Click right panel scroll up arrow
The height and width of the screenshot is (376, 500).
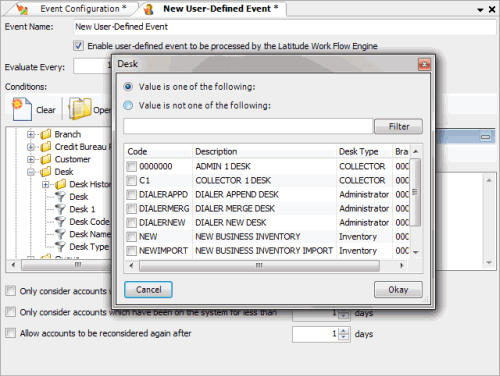(489, 180)
